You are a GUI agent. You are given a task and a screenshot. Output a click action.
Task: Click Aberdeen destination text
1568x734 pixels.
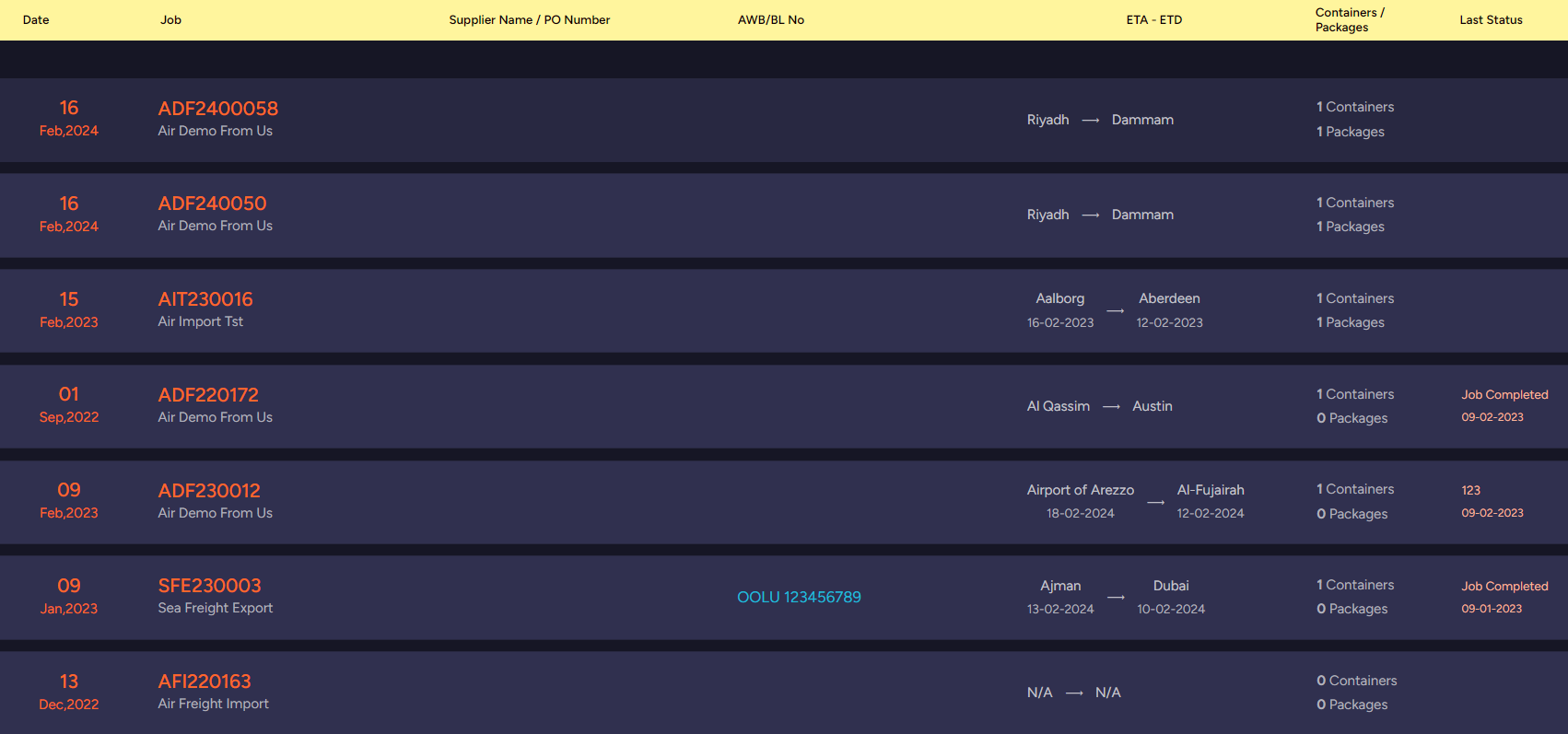pyautogui.click(x=1169, y=298)
